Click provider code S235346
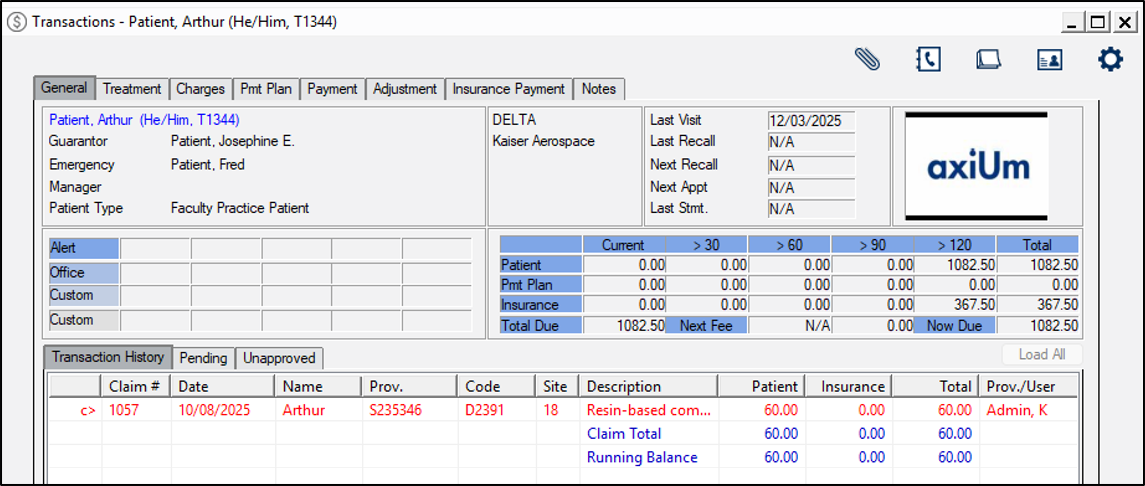 (398, 410)
